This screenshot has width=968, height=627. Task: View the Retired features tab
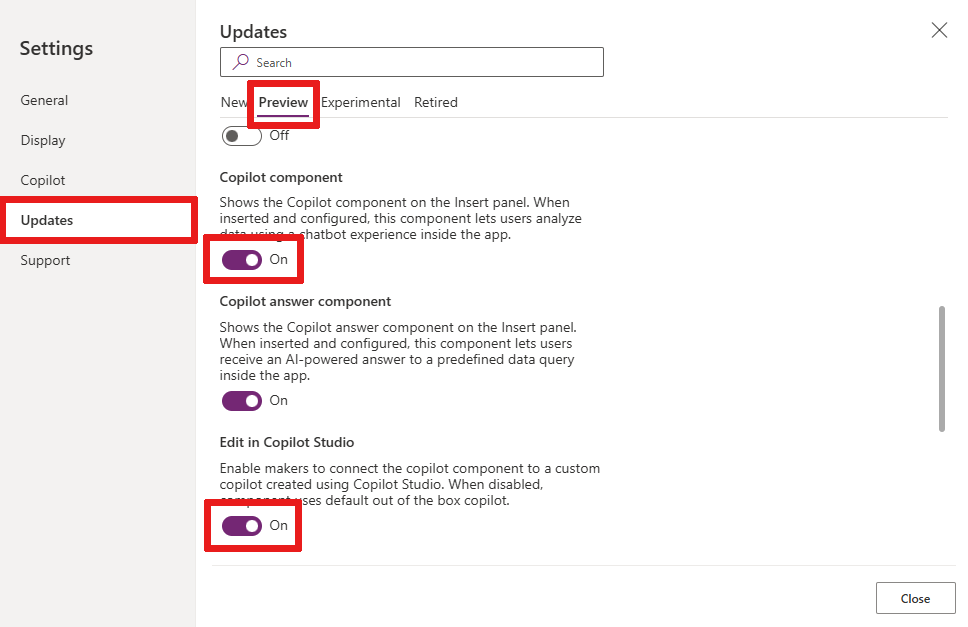point(435,102)
